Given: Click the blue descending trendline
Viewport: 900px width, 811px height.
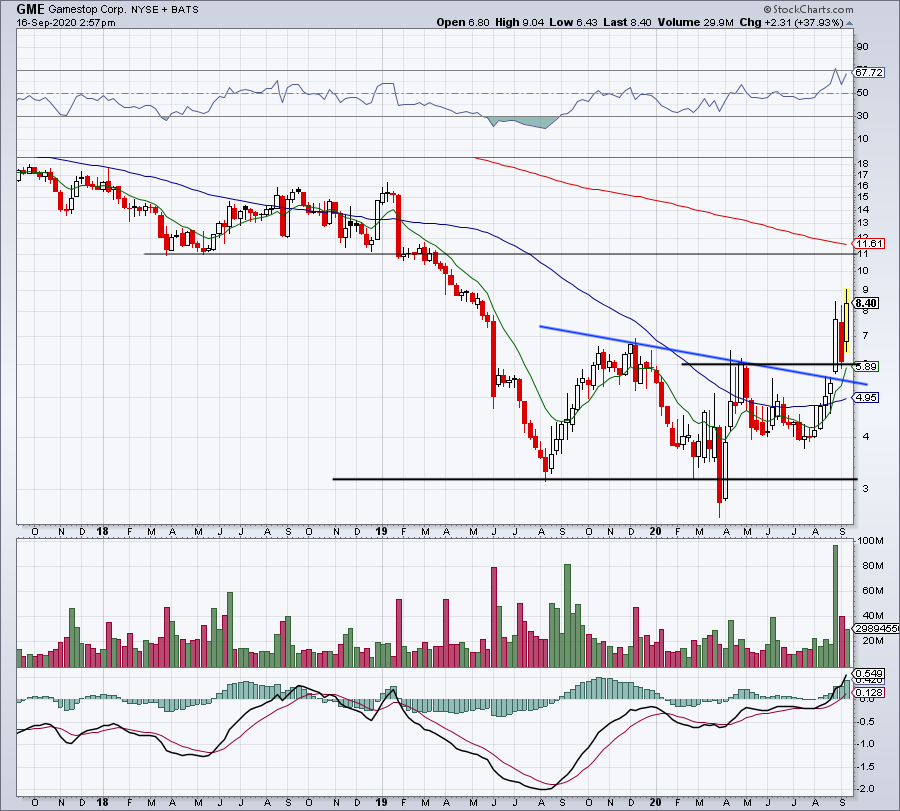Looking at the screenshot, I should point(703,355).
